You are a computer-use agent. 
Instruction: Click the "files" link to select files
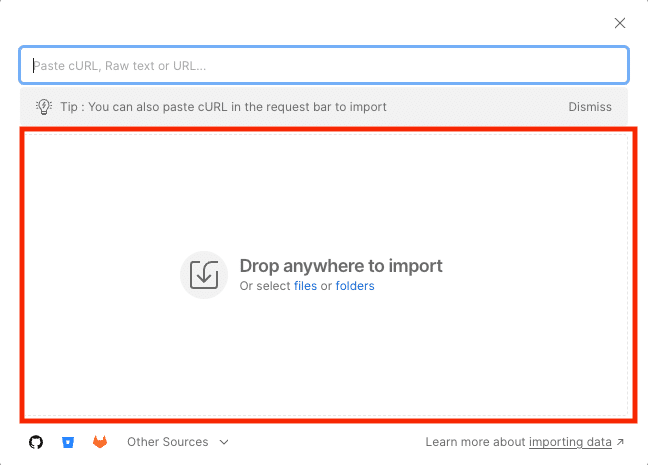(305, 286)
